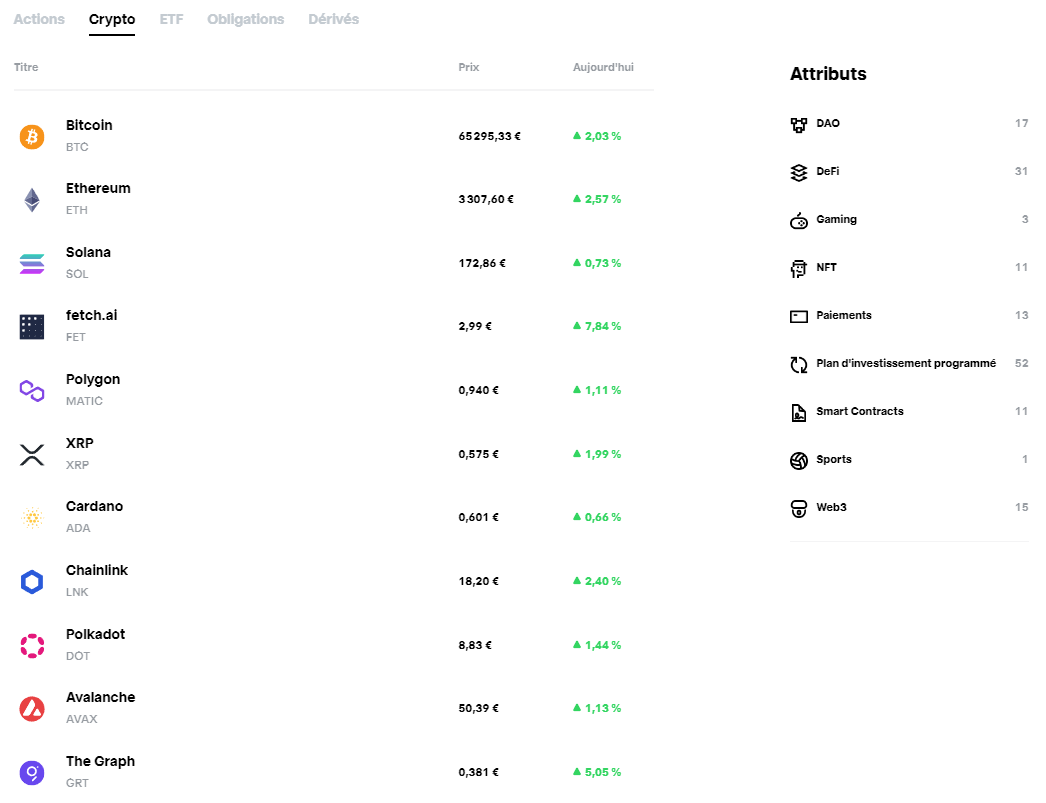
Task: Filter by Sports attribute label
Action: [834, 460]
